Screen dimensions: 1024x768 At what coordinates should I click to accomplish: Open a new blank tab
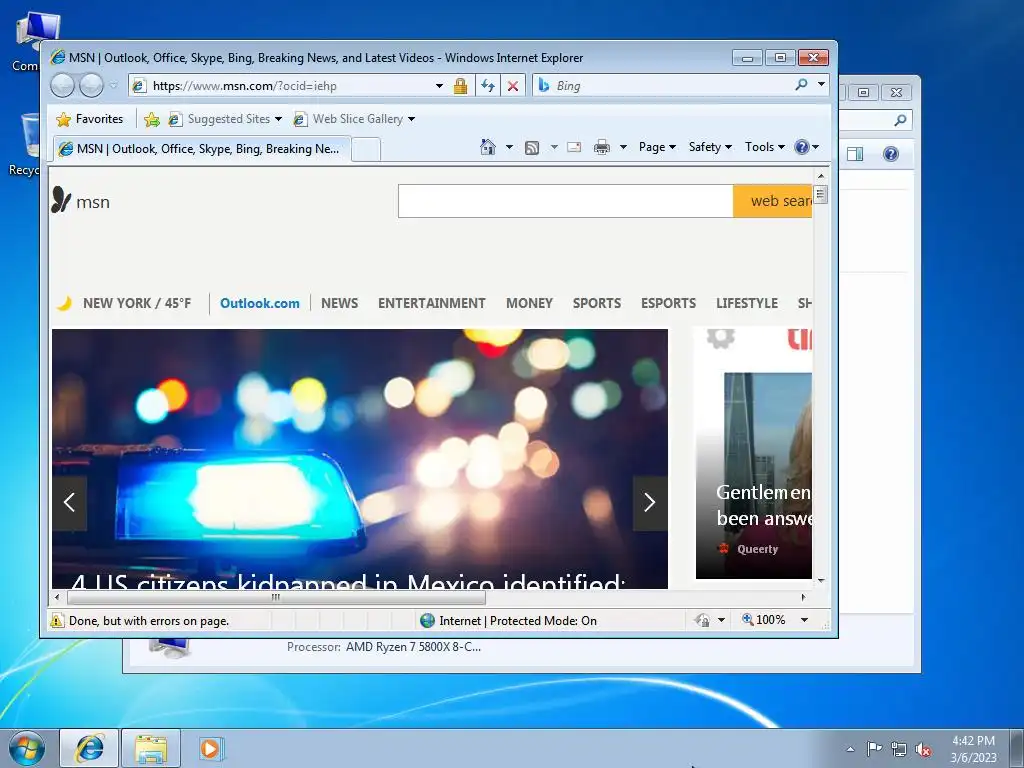[x=366, y=150]
